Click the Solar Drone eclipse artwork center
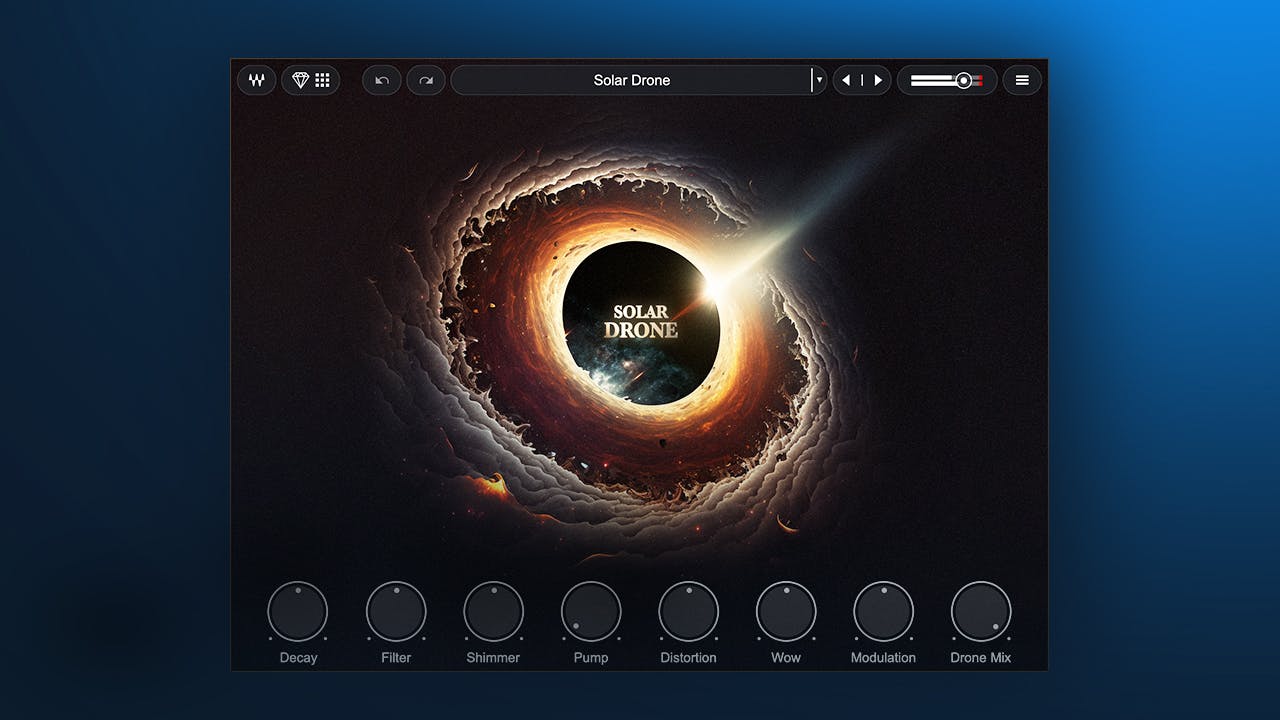This screenshot has width=1280, height=720. click(x=641, y=322)
